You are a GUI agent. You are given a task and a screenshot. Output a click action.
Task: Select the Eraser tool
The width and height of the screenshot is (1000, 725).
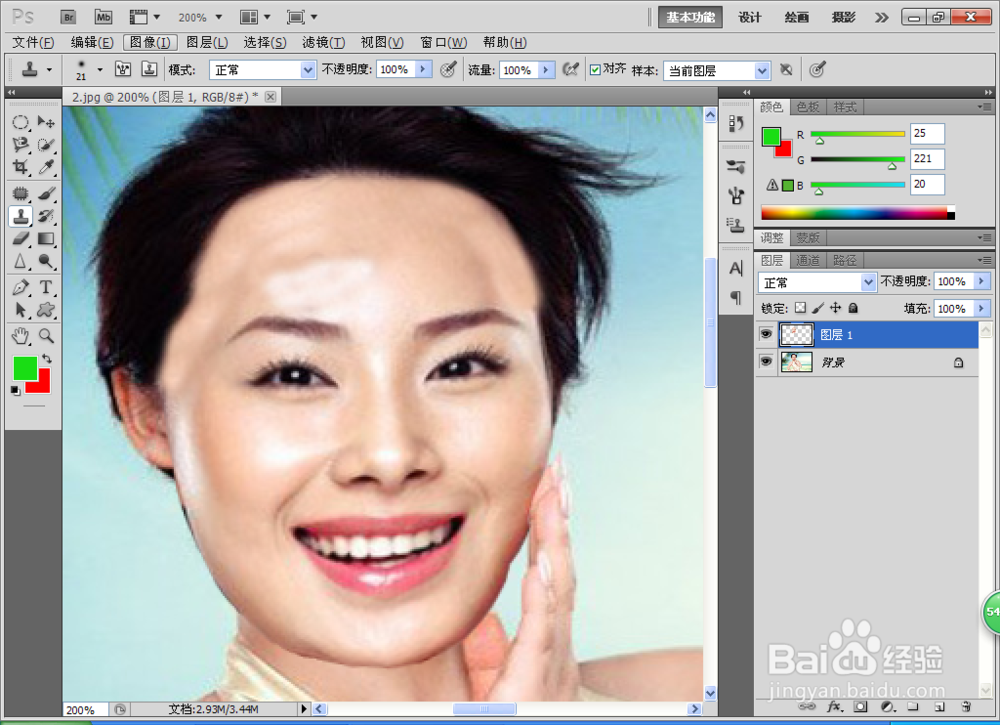pyautogui.click(x=20, y=238)
